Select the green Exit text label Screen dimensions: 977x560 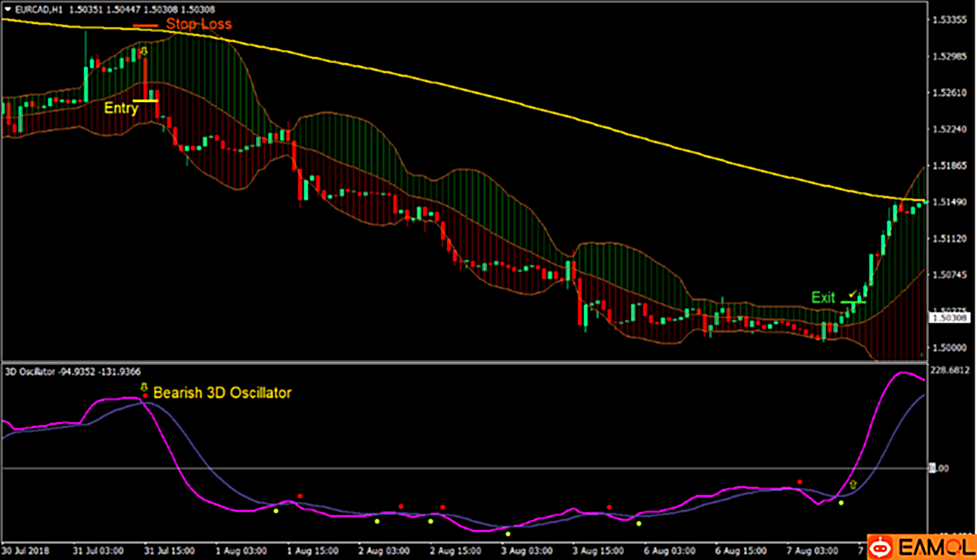pos(823,297)
